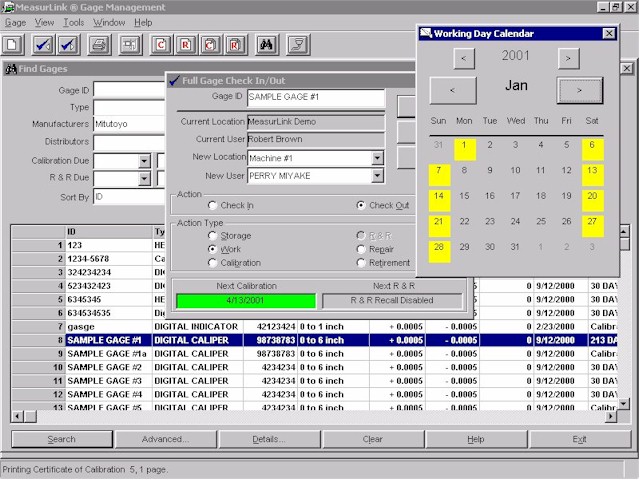Screen dimensions: 640x480
Task: Select the Storage action type
Action: 212,235
